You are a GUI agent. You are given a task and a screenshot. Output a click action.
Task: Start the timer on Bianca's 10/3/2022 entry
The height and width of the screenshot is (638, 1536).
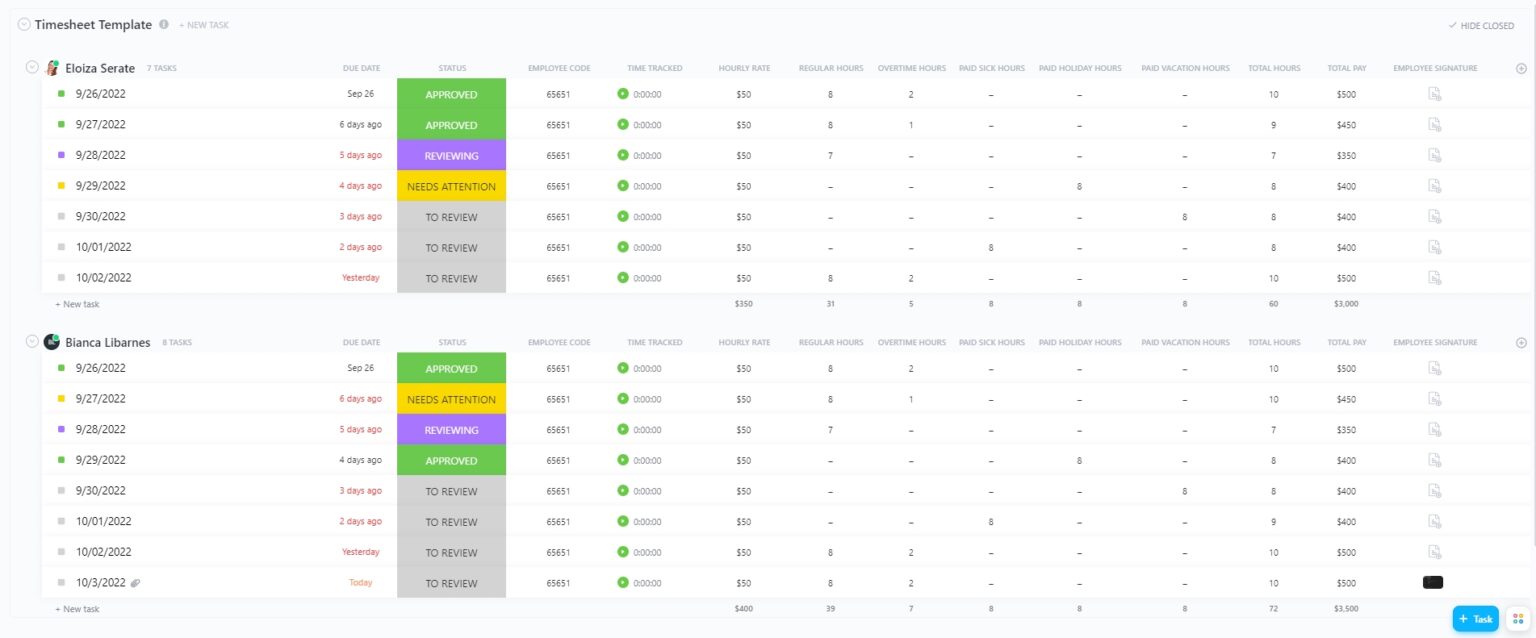[624, 582]
